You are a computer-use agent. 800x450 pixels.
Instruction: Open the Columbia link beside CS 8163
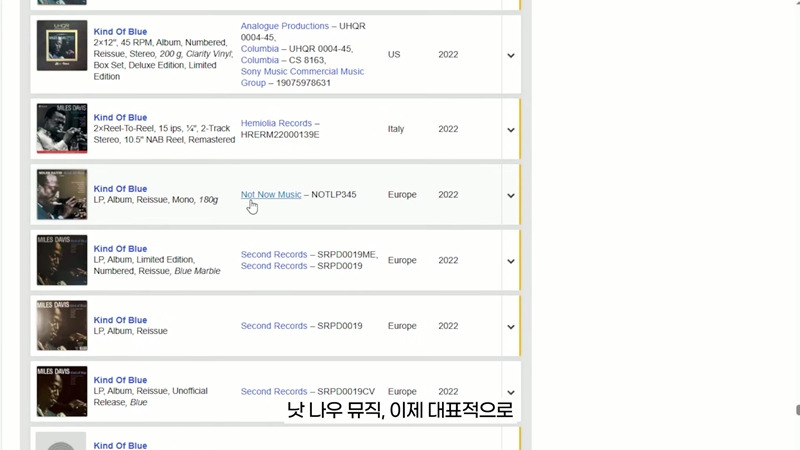click(x=259, y=60)
